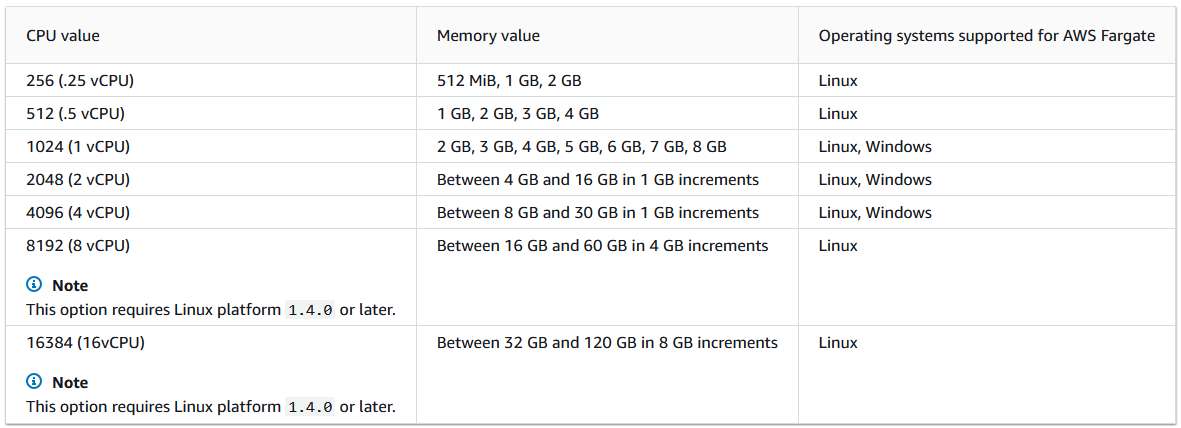The height and width of the screenshot is (428, 1181).
Task: Click the Note info icon under 8192 (8 vCPU)
Action: (x=35, y=286)
